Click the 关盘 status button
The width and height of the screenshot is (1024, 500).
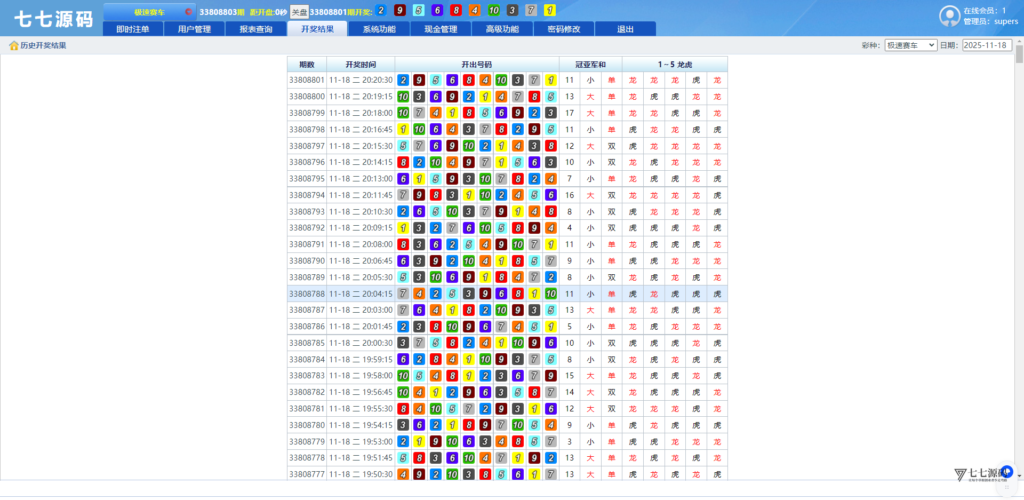click(298, 11)
